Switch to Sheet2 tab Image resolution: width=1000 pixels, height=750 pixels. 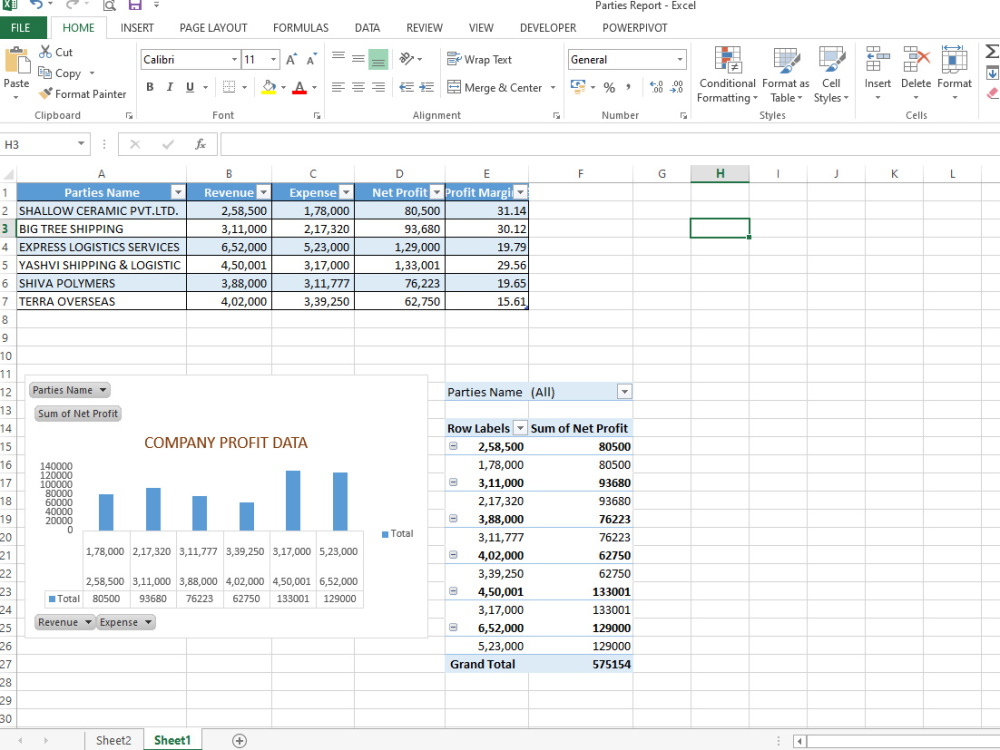pos(114,740)
